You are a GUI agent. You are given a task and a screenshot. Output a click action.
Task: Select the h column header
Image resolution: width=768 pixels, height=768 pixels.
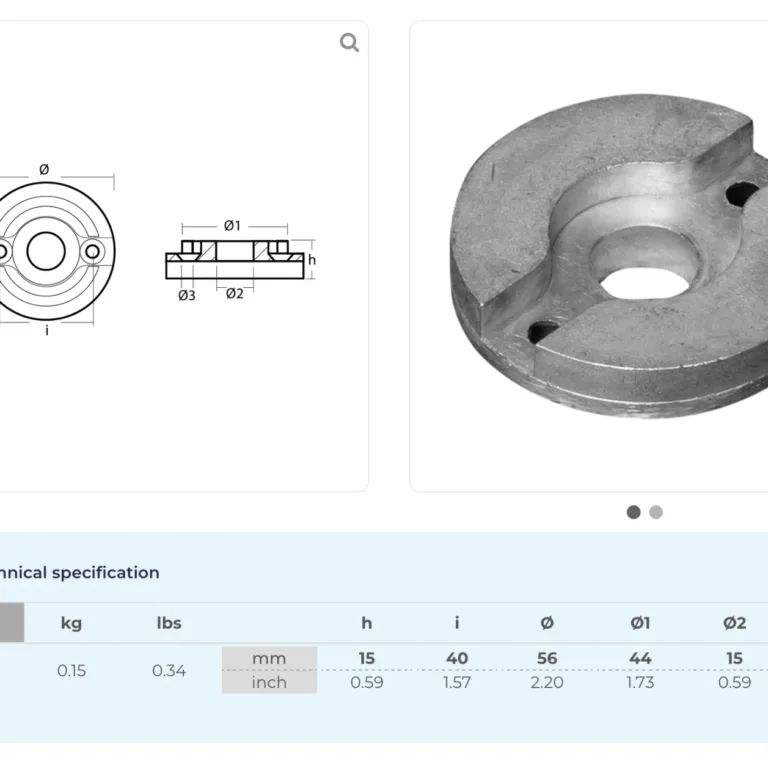(x=367, y=623)
